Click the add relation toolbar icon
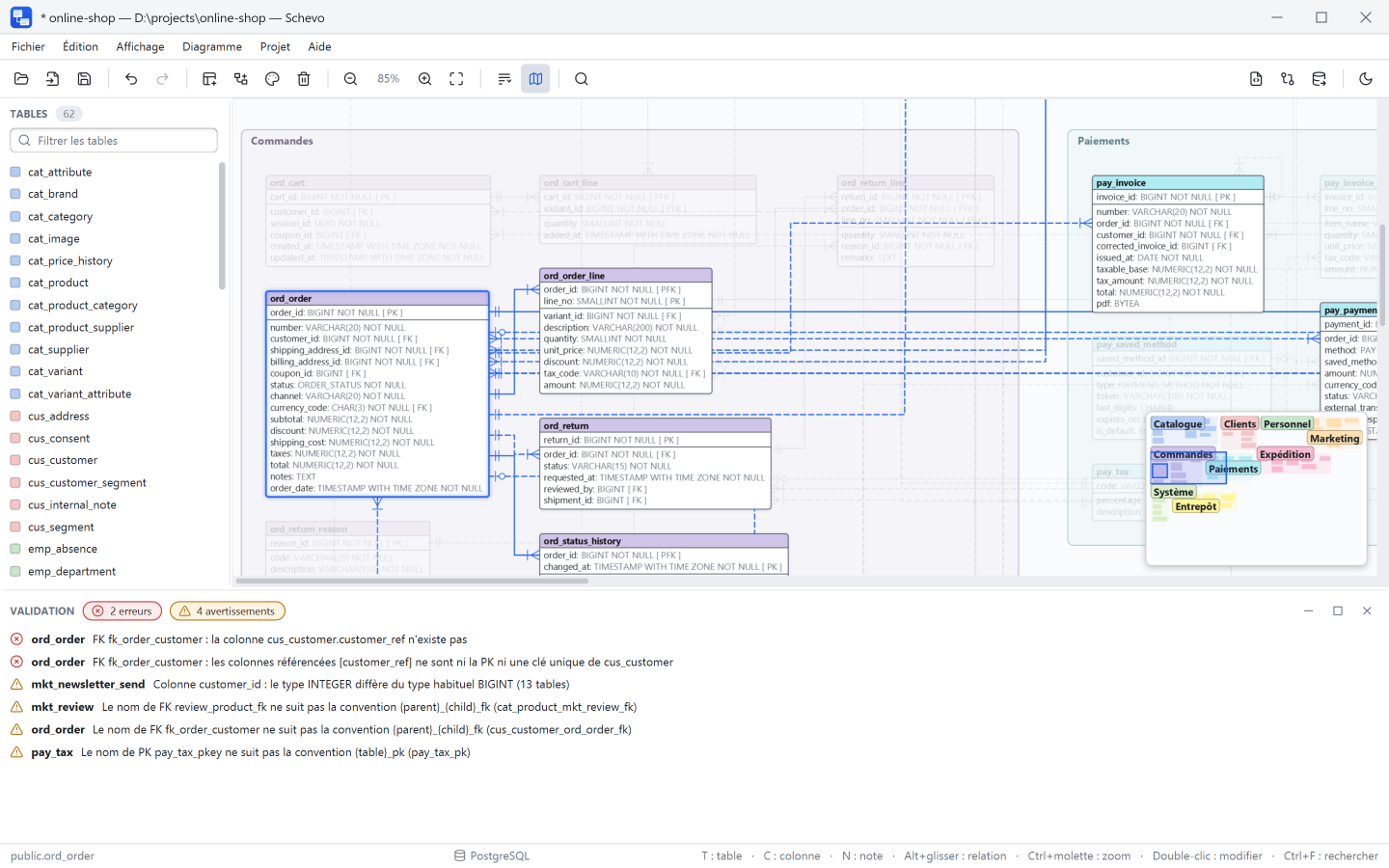1389x868 pixels. point(241,79)
